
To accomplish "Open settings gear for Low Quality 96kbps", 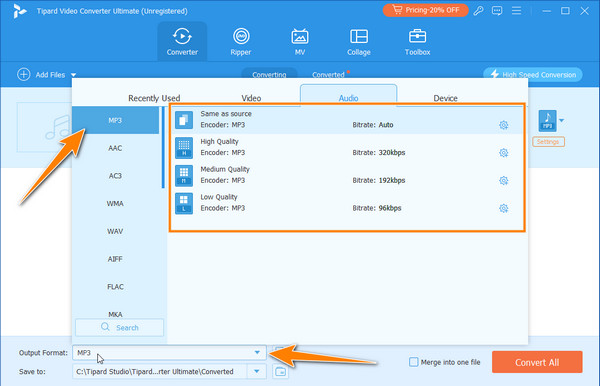I will (x=504, y=208).
